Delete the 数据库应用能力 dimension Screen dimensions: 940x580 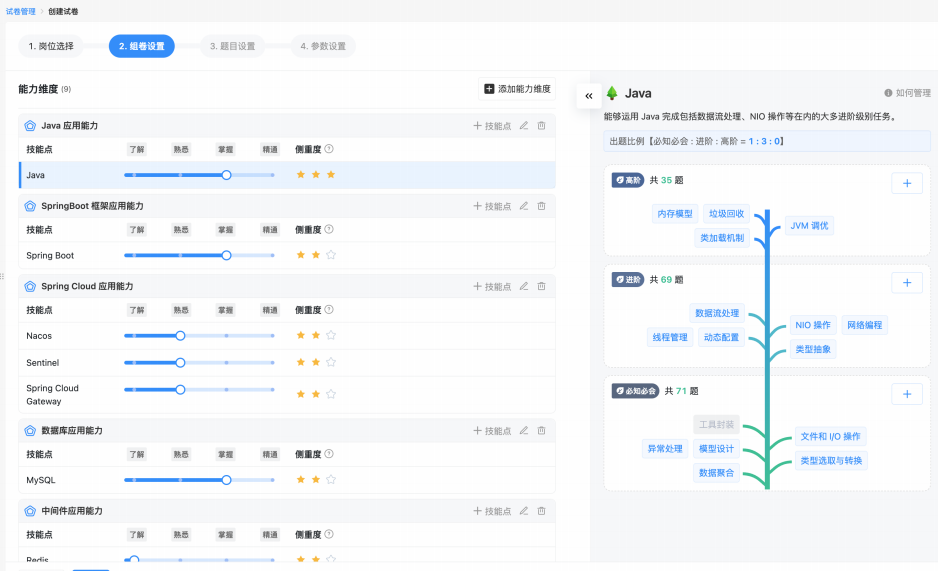pos(541,431)
